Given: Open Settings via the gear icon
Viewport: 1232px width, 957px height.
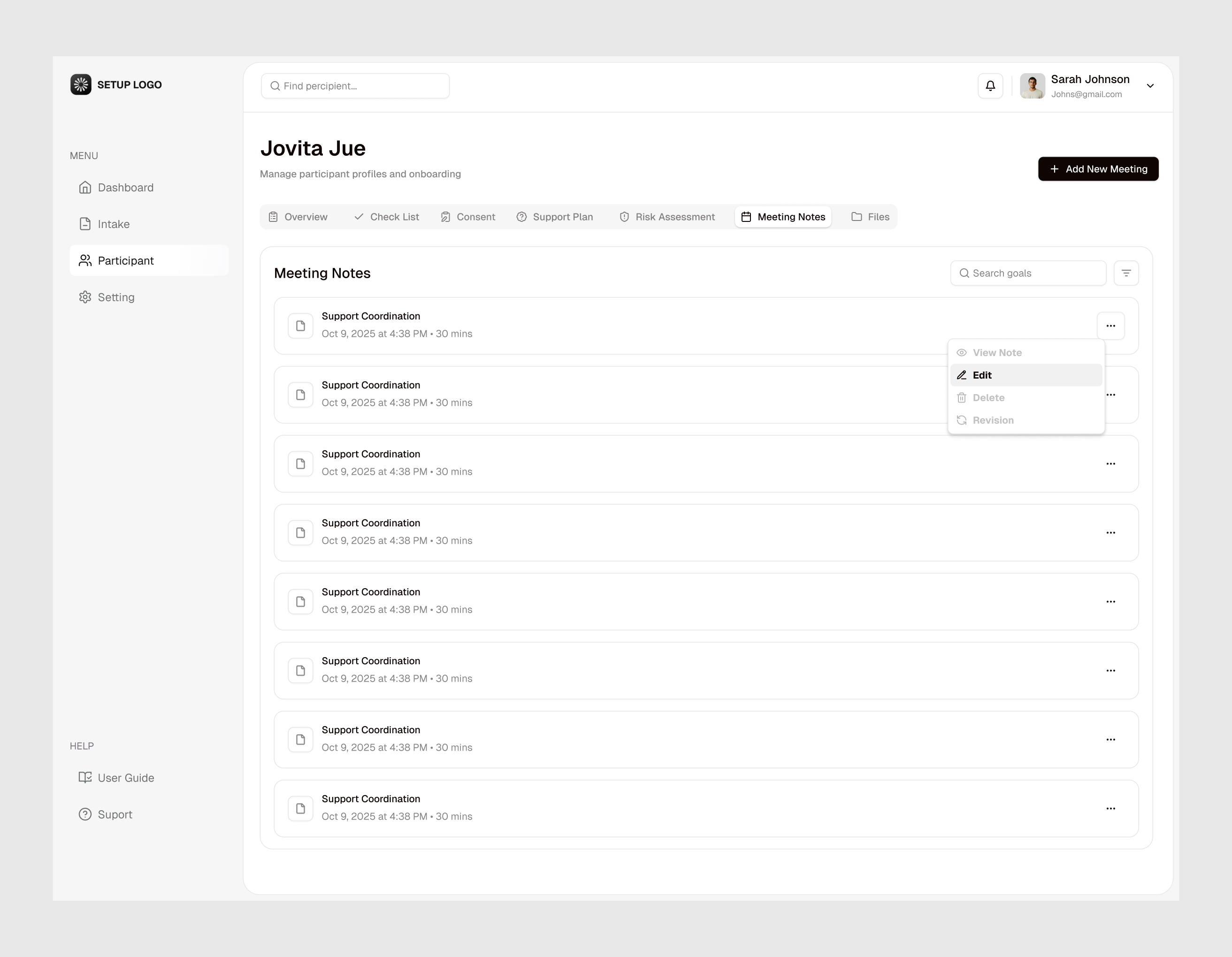Looking at the screenshot, I should 85,296.
